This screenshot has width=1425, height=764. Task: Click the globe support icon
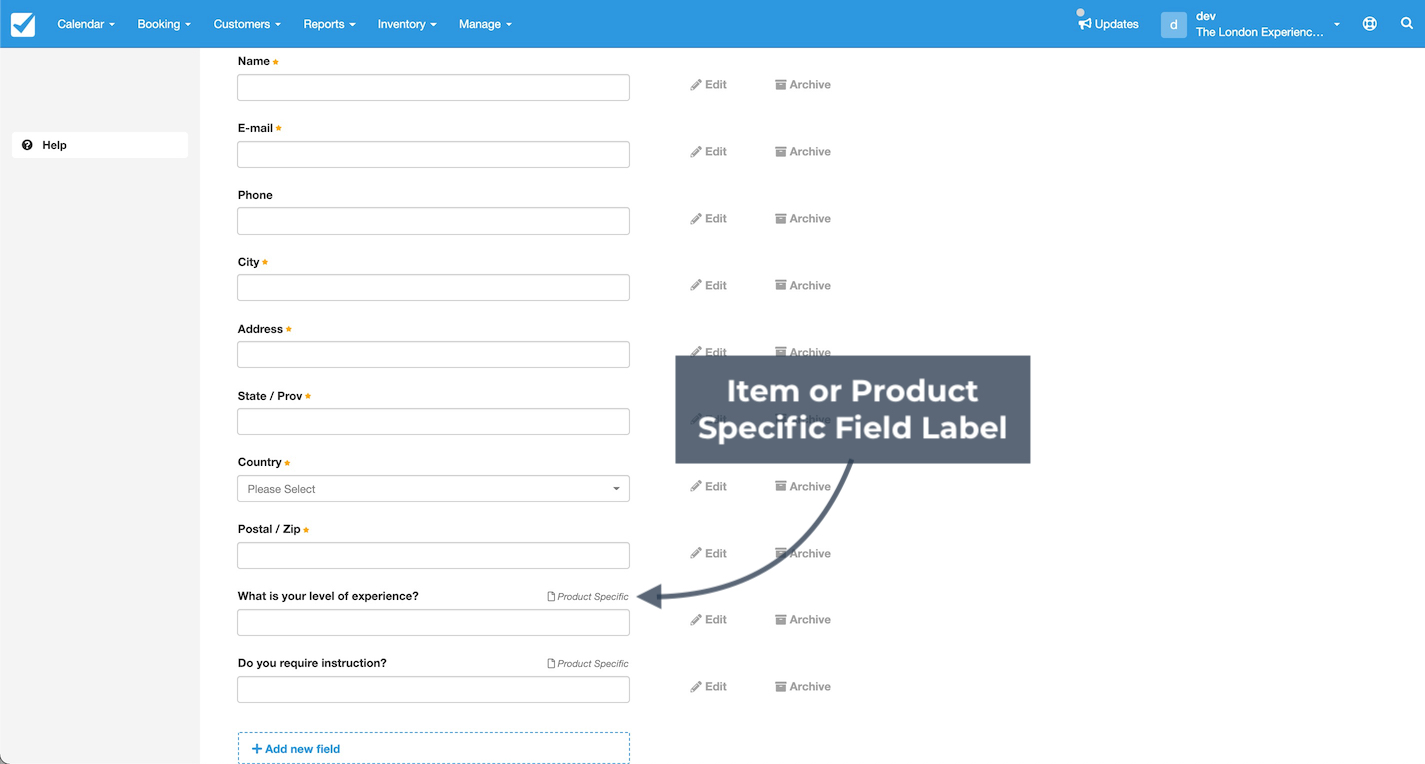pos(1370,24)
